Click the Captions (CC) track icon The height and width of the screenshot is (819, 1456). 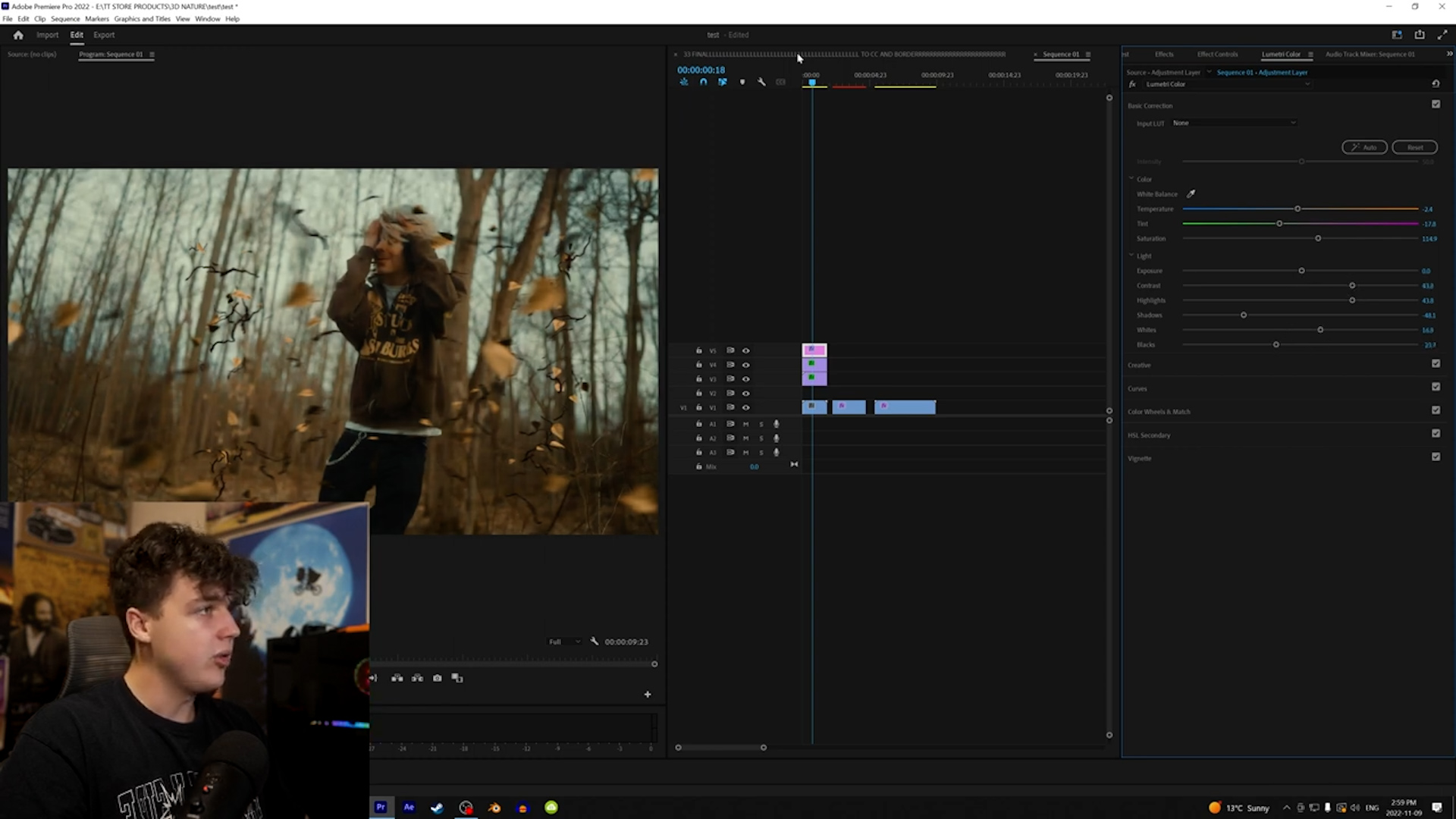click(781, 82)
